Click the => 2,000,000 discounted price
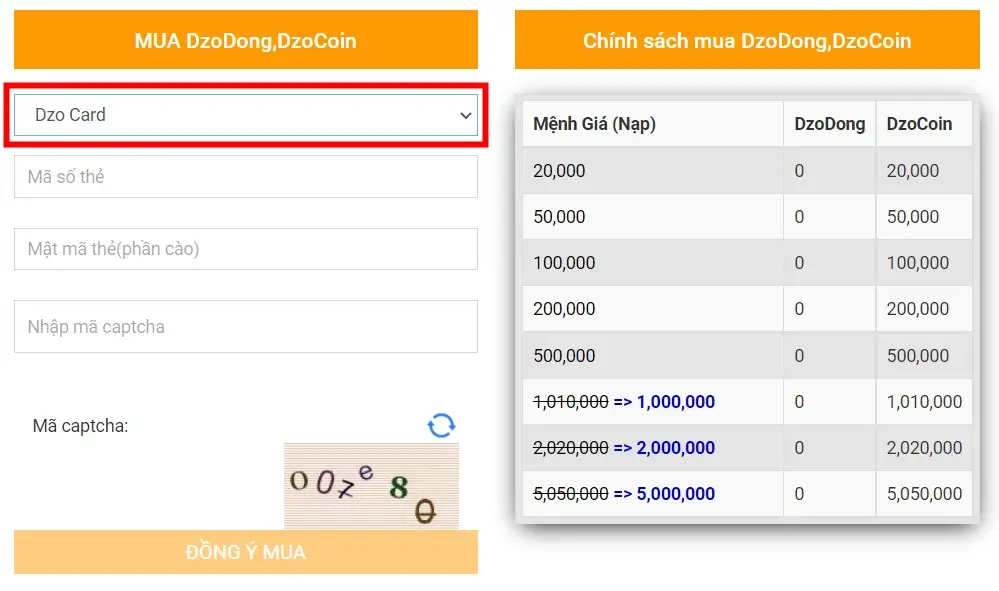Screen dimensions: 999x591 click(664, 448)
